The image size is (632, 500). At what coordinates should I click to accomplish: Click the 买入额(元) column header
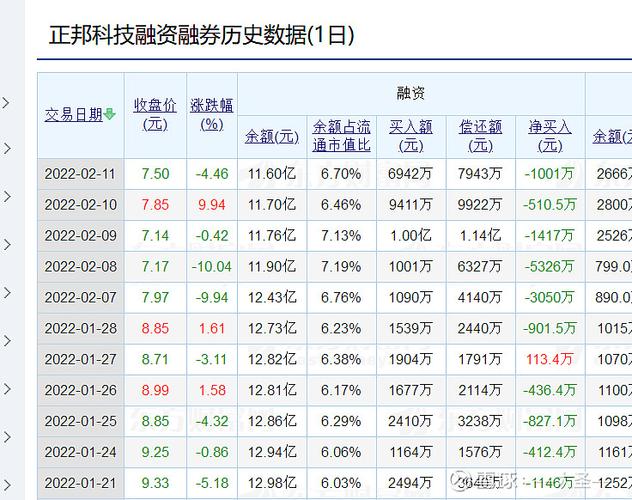[410, 136]
